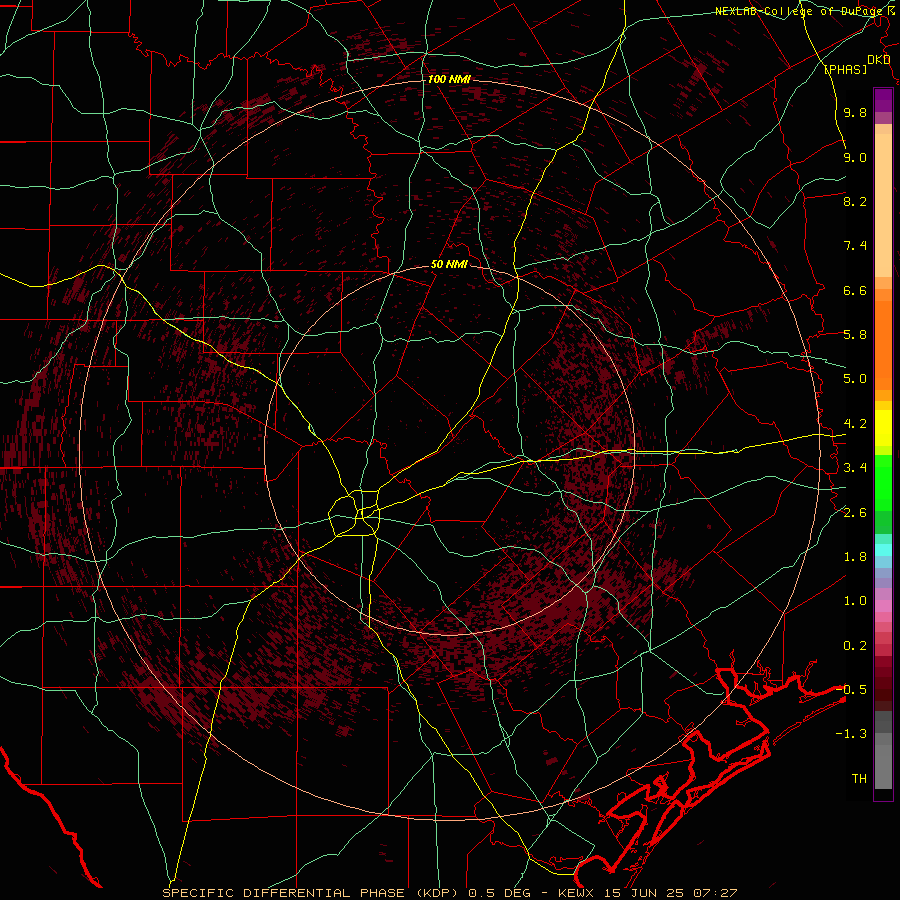This screenshot has height=900, width=900.
Task: Click the 4.2 value on the scale
Action: 855,424
